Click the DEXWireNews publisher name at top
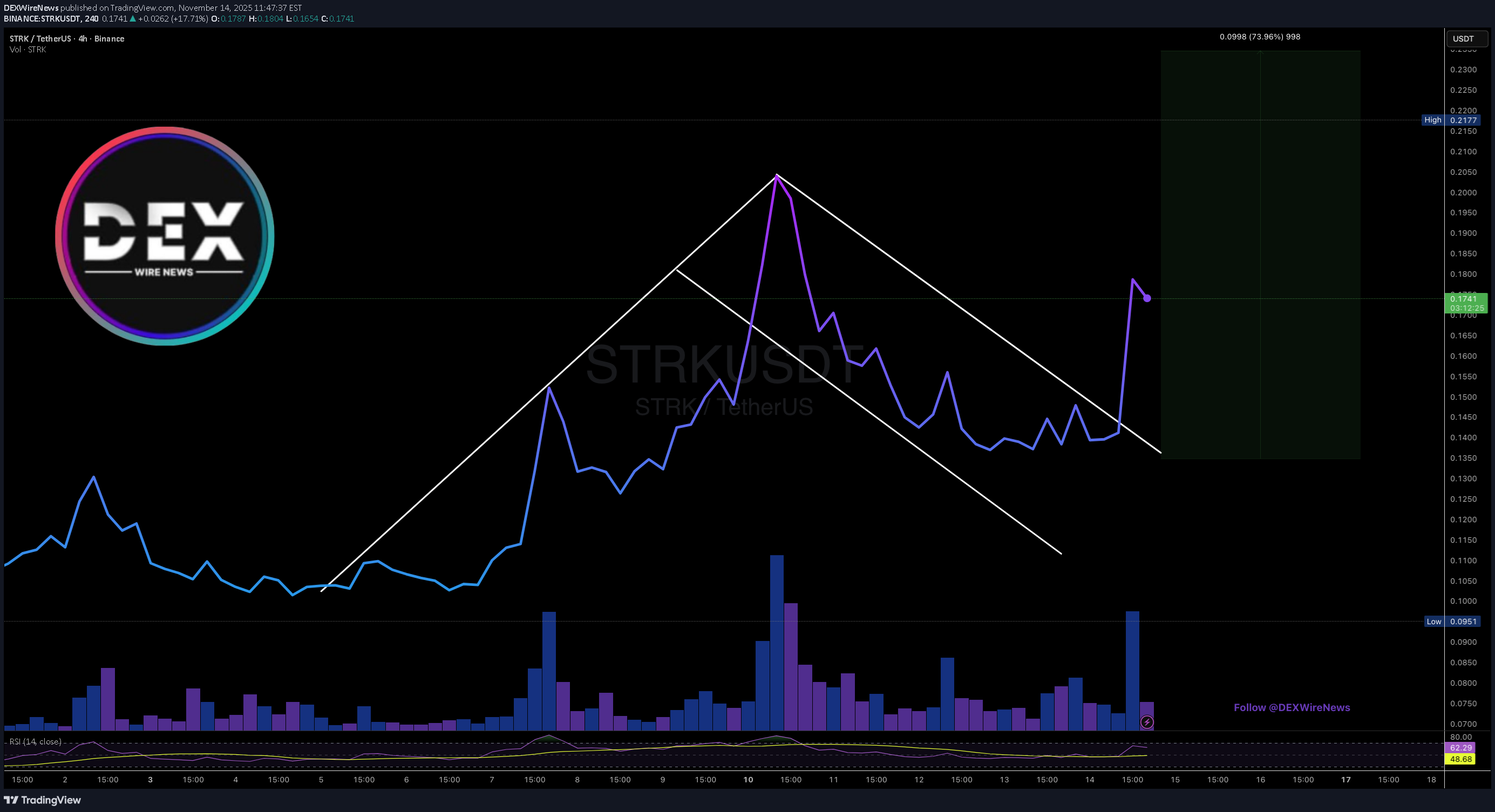Image resolution: width=1495 pixels, height=812 pixels. 31,8
